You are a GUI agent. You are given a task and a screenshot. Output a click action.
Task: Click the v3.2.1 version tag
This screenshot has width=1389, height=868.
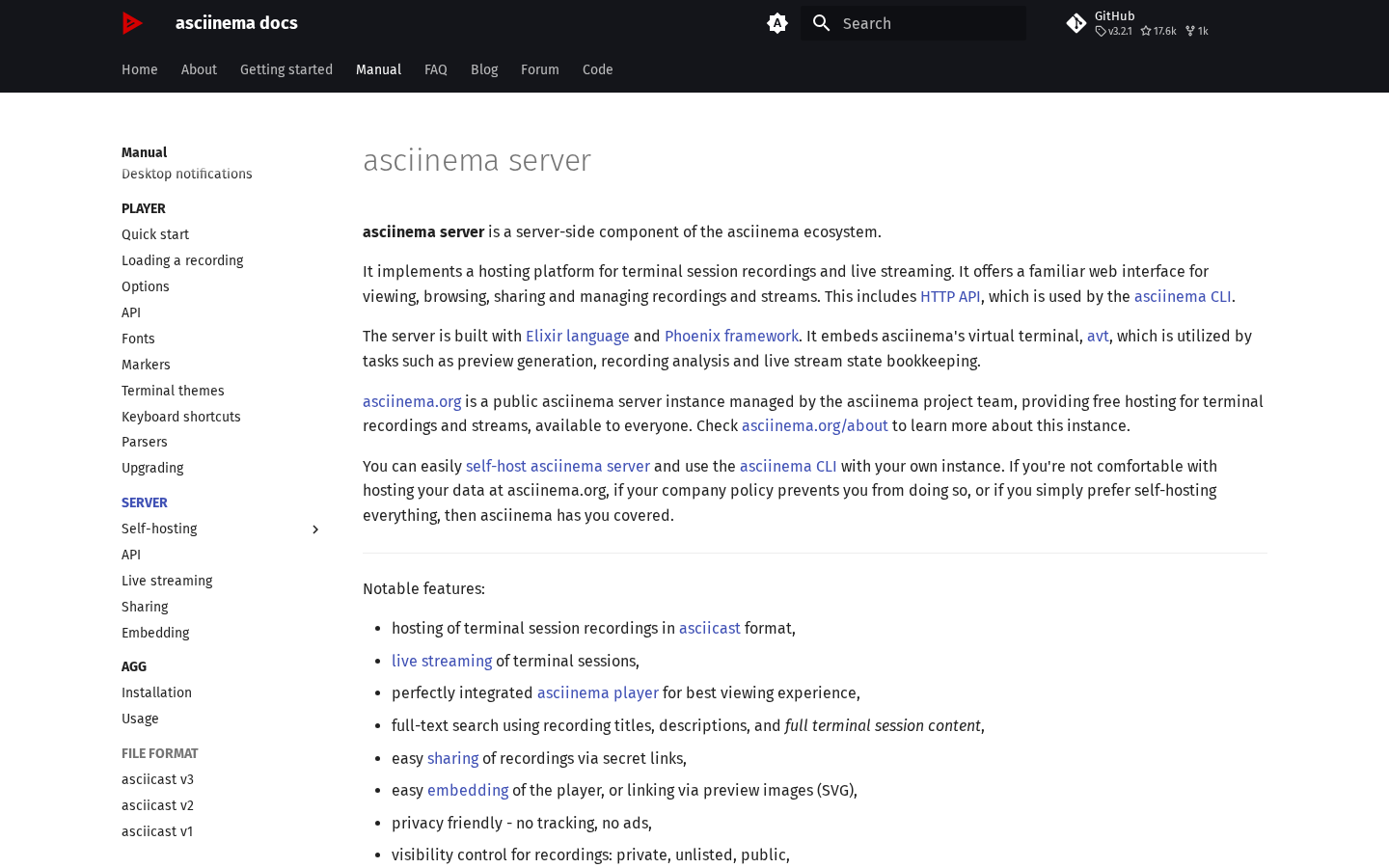(1114, 31)
